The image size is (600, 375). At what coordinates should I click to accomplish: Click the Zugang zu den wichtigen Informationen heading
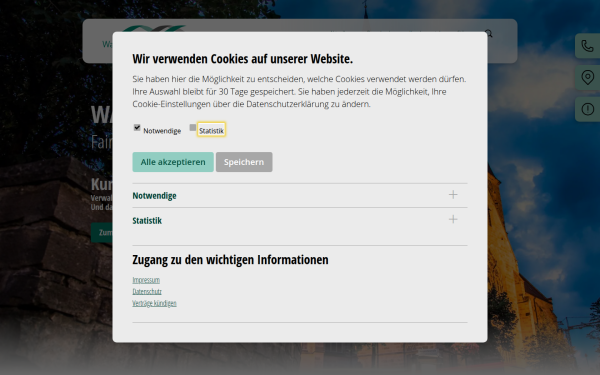(x=230, y=259)
